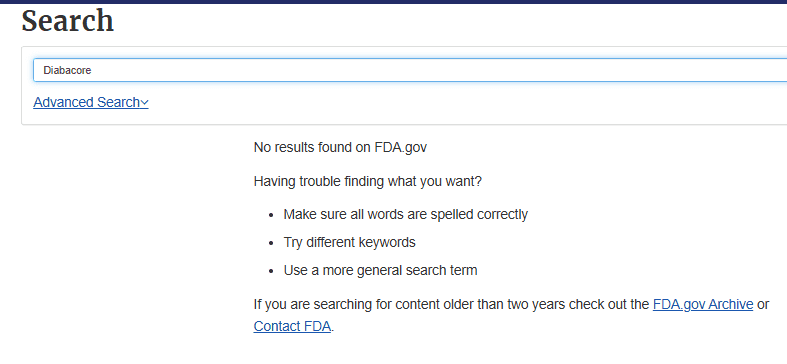Focus the search field containing Diabacore
The height and width of the screenshot is (364, 787).
tap(410, 70)
